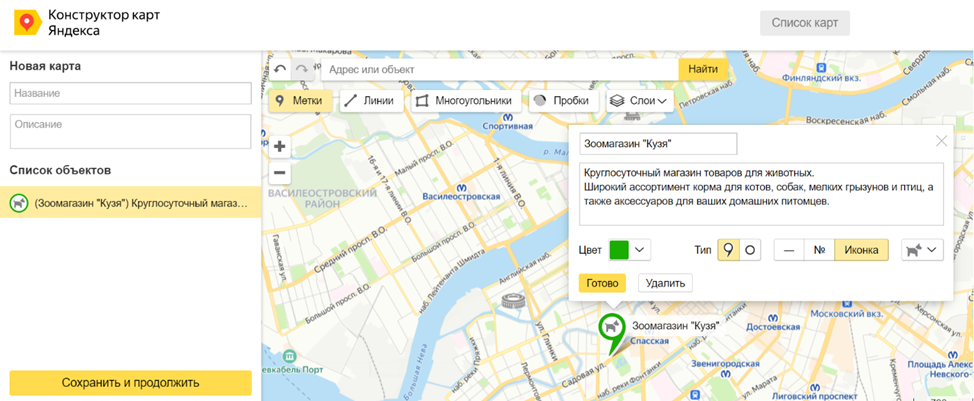The image size is (974, 401).
Task: Click the Готово done button
Action: tap(602, 283)
